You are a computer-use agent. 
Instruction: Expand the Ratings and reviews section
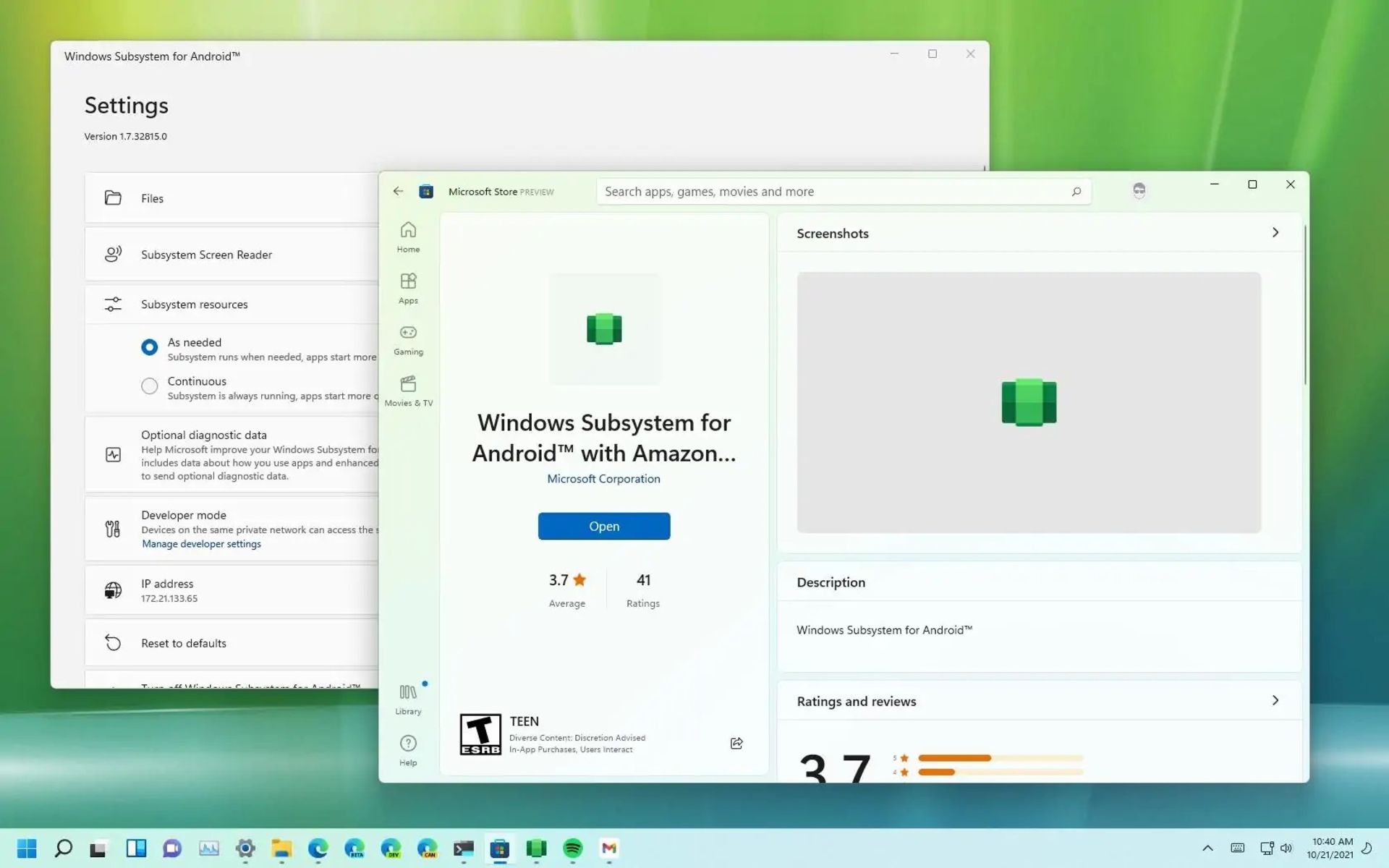coord(1275,700)
